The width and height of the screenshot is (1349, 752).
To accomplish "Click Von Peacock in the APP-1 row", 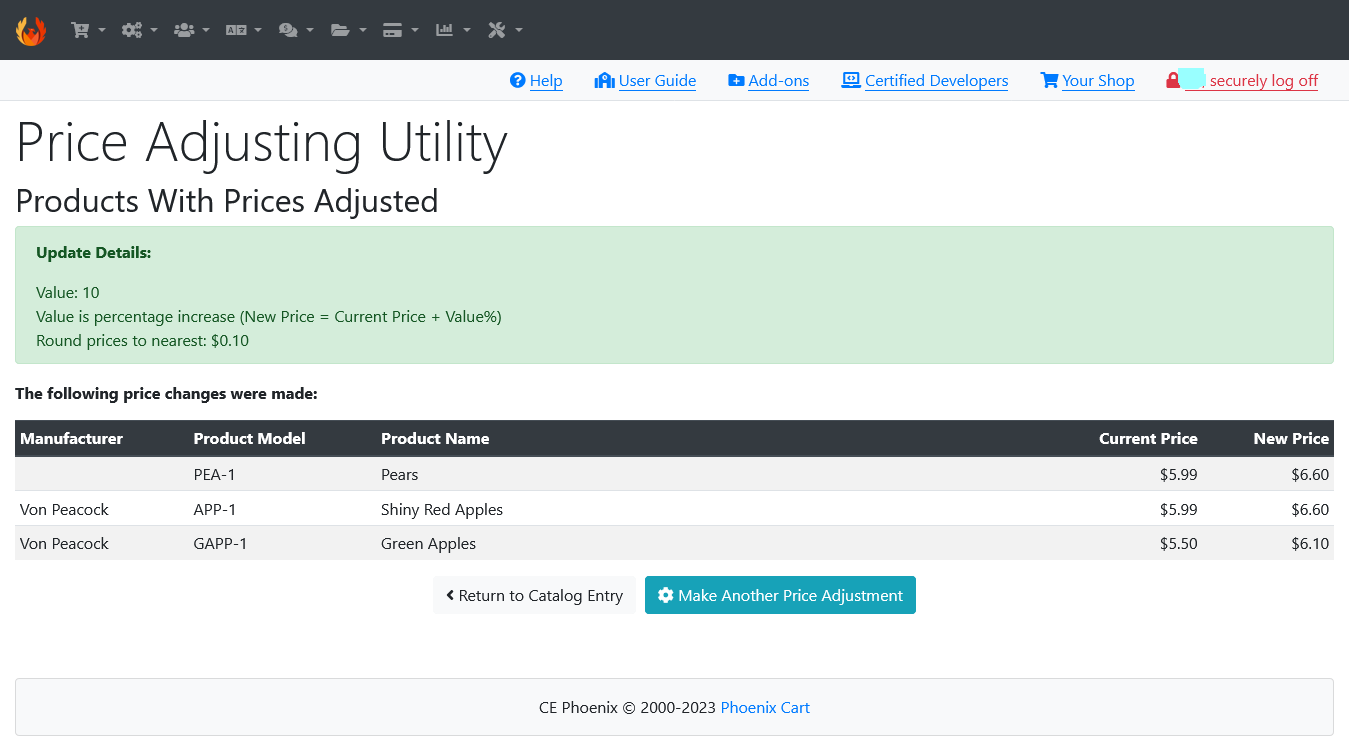I will click(64, 509).
